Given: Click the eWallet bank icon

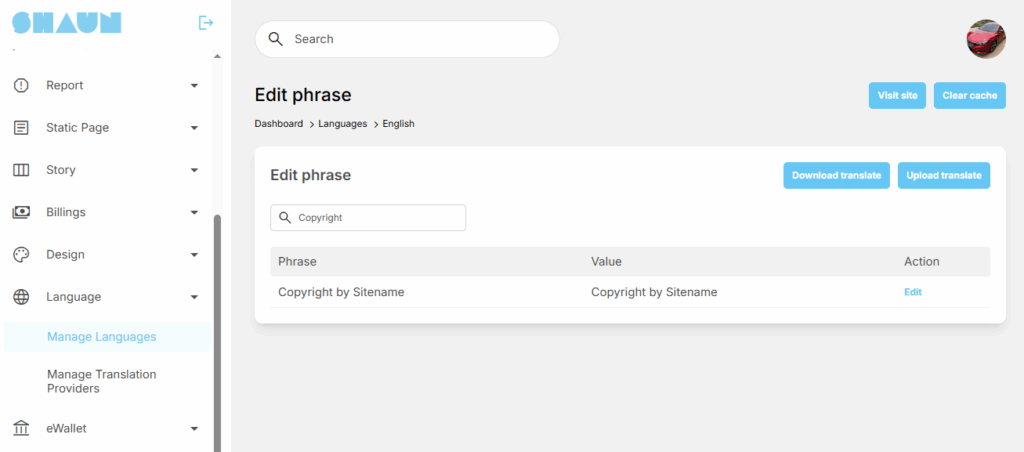Looking at the screenshot, I should [21, 429].
